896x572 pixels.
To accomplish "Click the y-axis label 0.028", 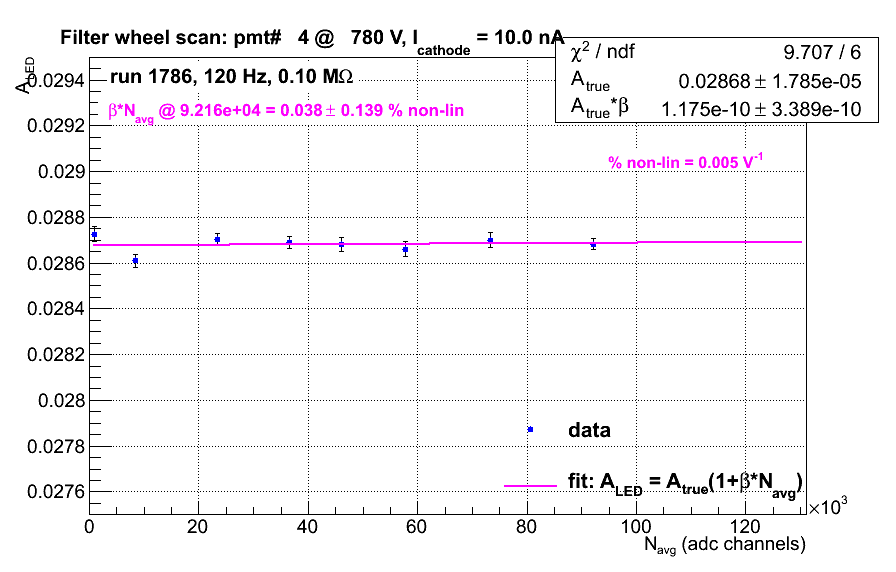I will point(61,401).
